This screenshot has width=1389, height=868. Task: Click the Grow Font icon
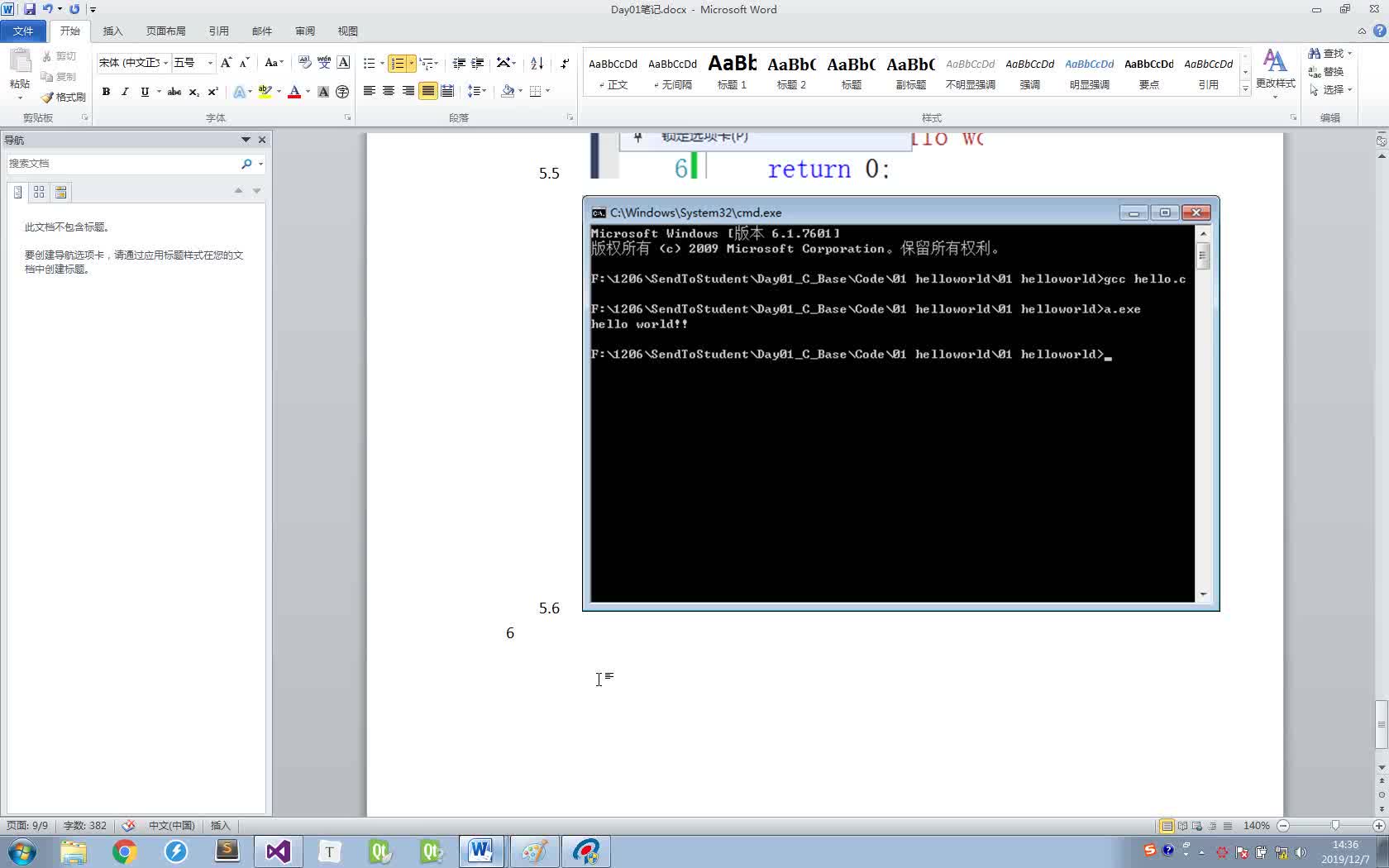[x=226, y=63]
